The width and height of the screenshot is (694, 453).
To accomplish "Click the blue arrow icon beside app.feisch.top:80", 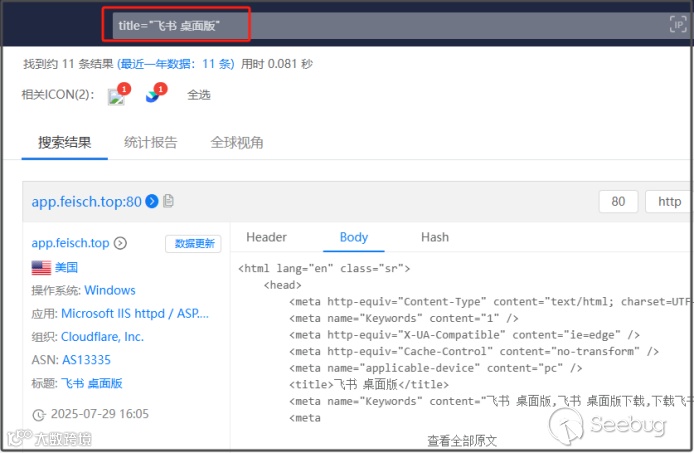I will click(x=152, y=201).
